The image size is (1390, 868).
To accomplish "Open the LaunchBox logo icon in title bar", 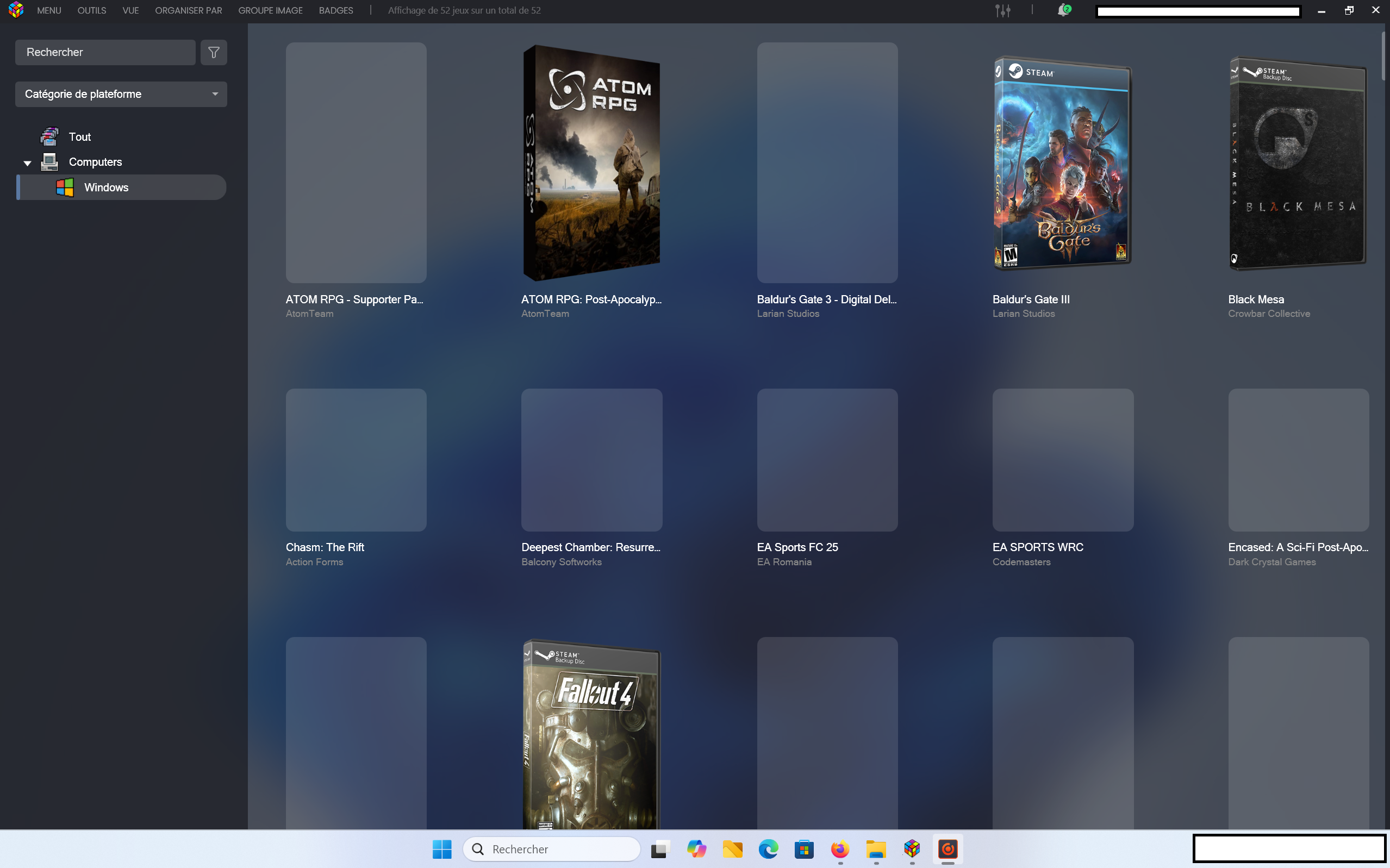I will pos(16,10).
